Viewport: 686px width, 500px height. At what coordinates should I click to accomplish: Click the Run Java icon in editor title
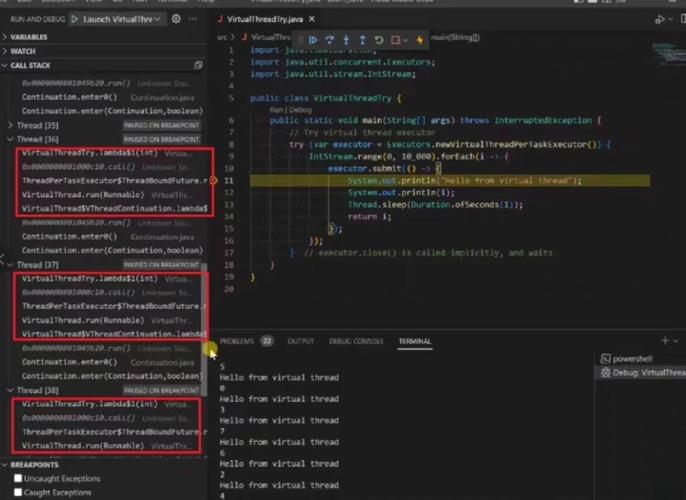point(659,19)
